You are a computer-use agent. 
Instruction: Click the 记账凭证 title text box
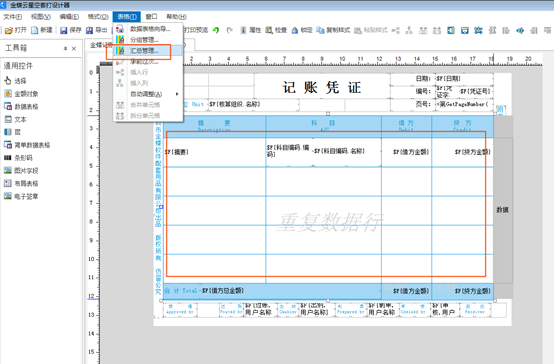tap(322, 87)
